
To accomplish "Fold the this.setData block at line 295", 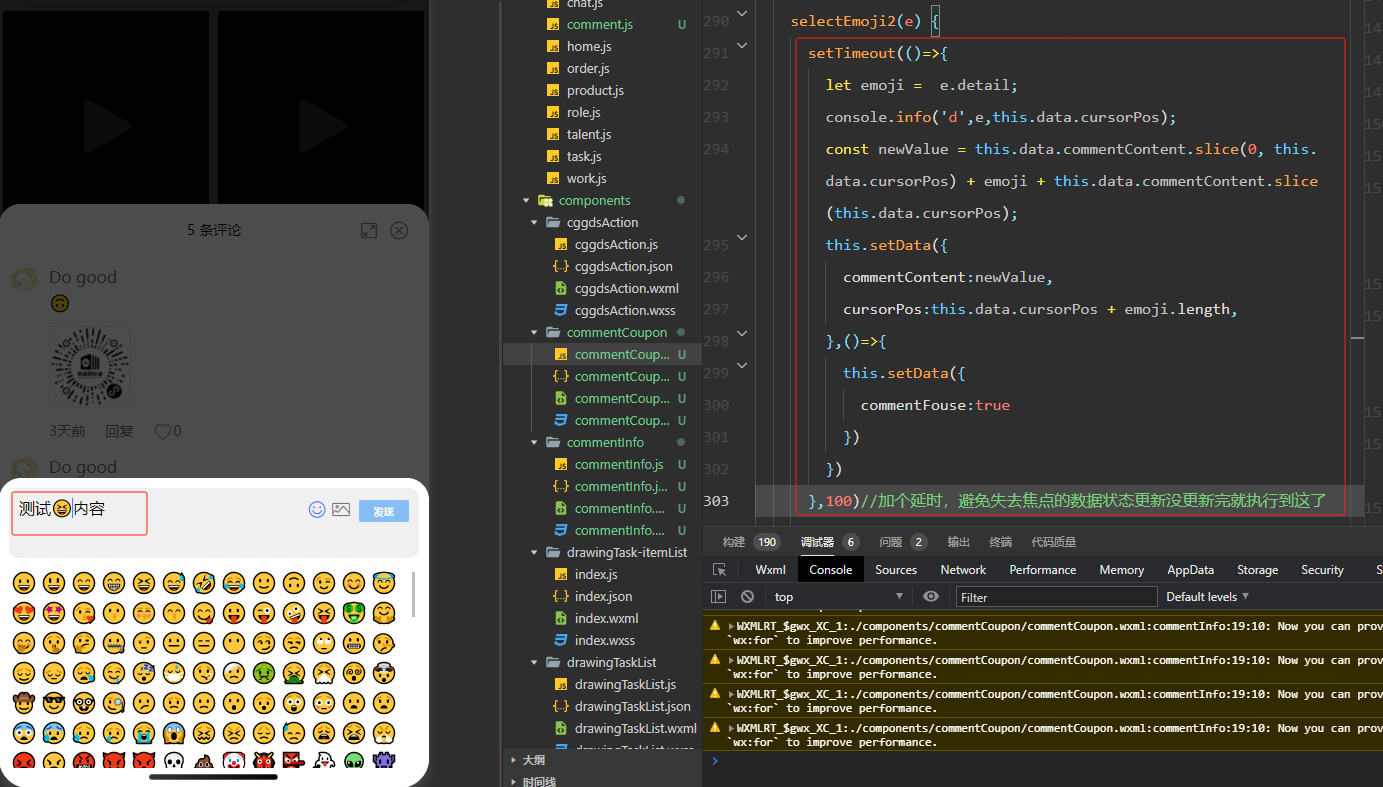I will [x=742, y=237].
